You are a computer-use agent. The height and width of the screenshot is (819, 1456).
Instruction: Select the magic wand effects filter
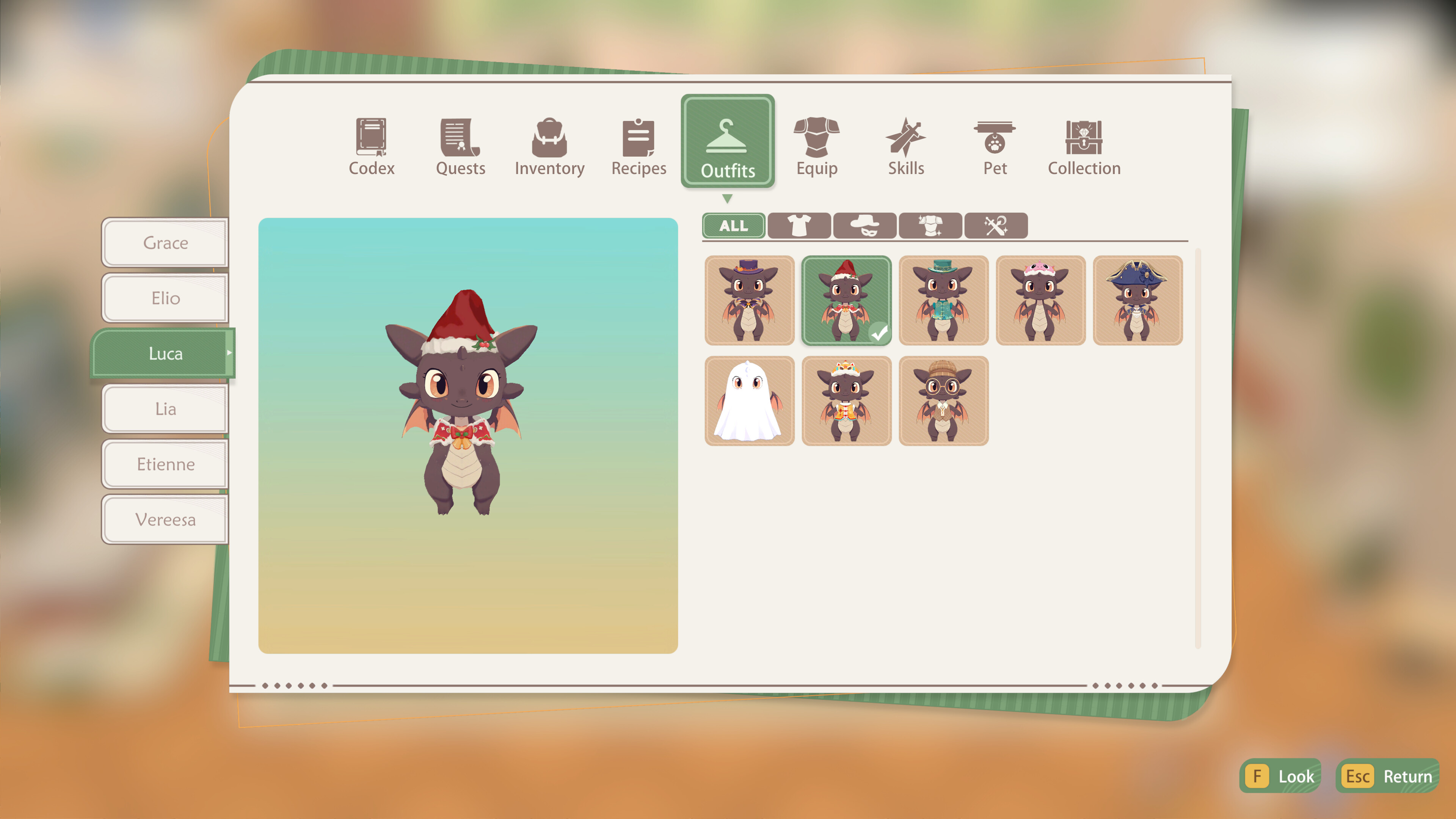click(996, 226)
